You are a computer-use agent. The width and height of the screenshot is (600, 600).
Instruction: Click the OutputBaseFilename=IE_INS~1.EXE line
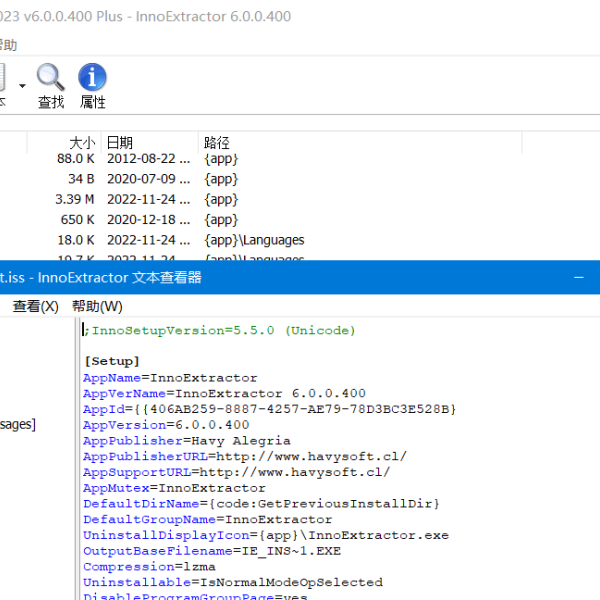click(212, 551)
